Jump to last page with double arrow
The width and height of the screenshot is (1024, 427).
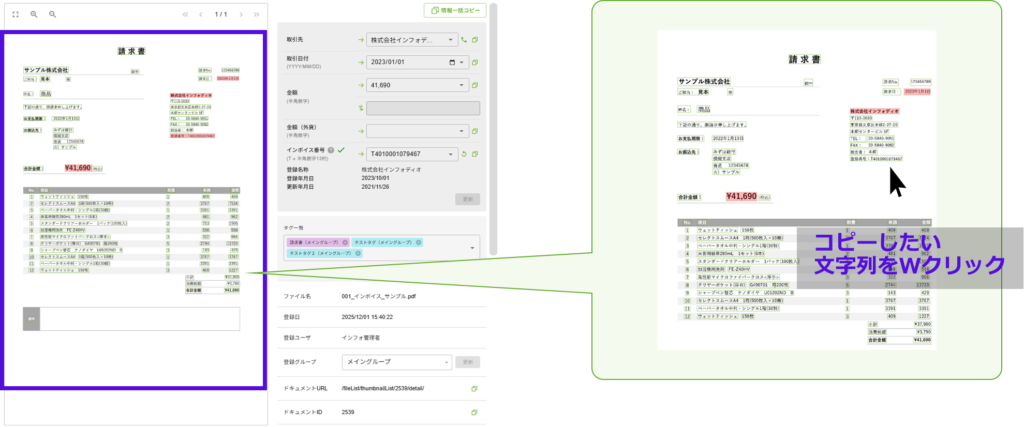(x=258, y=15)
